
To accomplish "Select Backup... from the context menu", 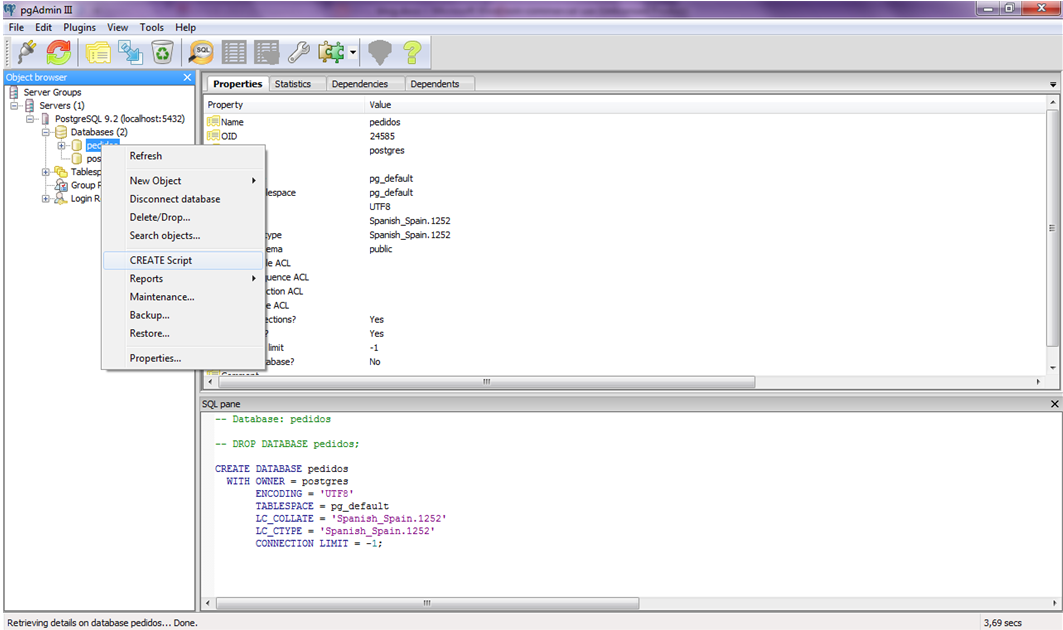I will (150, 315).
